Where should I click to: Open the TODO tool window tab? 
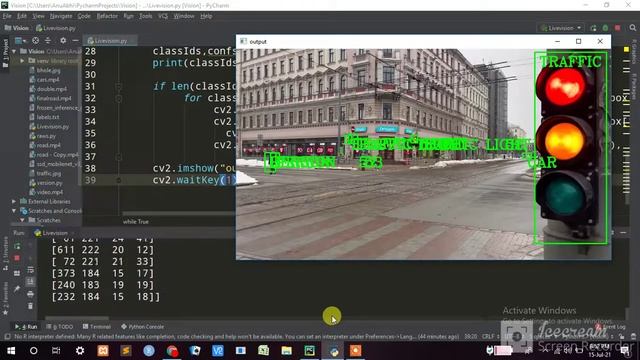pyautogui.click(x=60, y=327)
